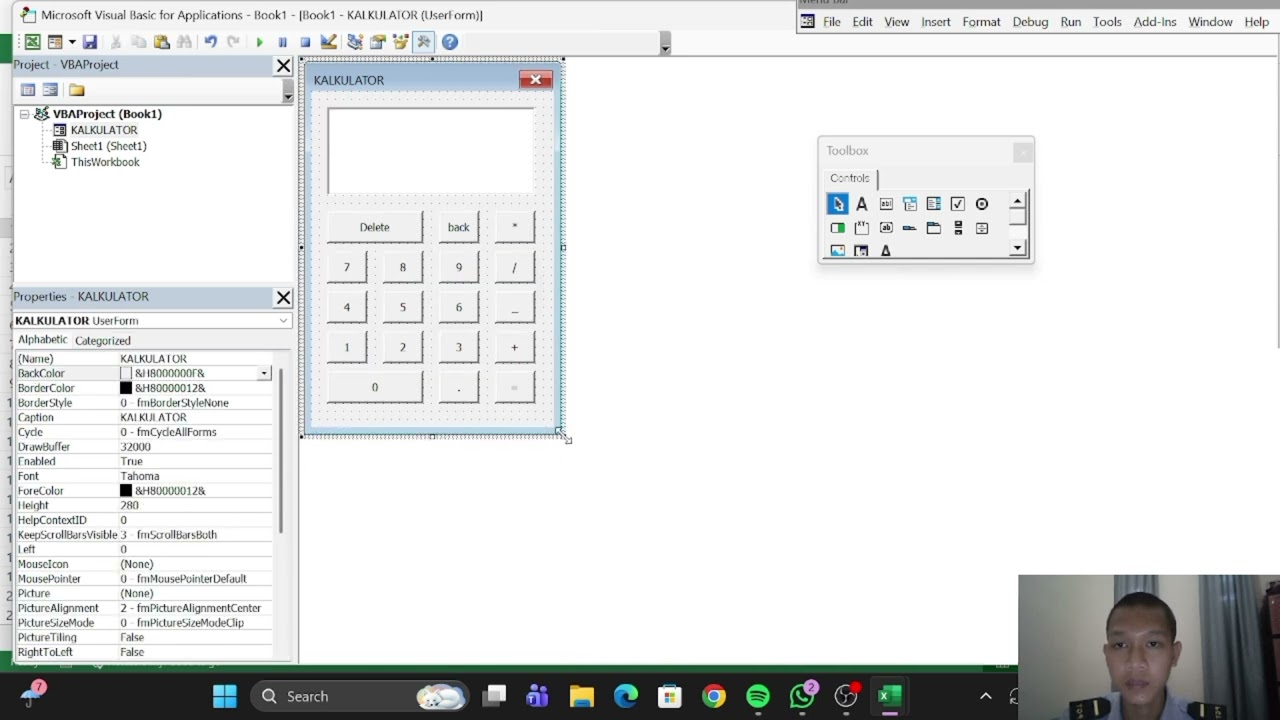The image size is (1280, 720).
Task: Open the Tools menu
Action: pos(1107,22)
